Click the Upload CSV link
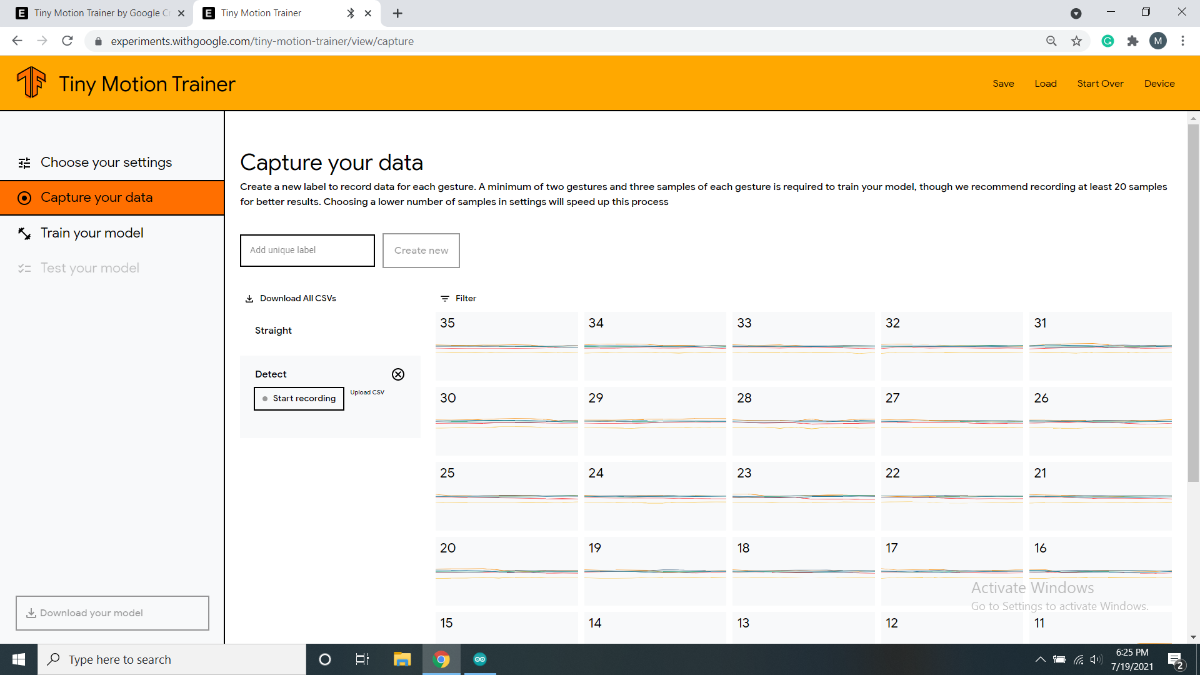1200x675 pixels. coord(367,392)
